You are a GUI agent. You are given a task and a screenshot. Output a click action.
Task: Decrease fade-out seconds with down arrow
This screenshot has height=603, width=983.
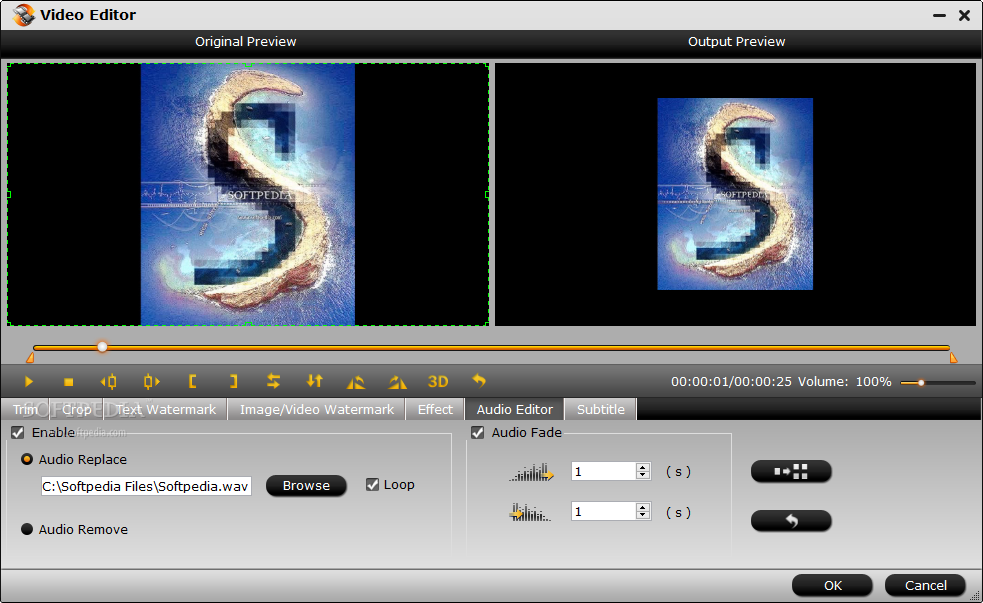click(x=643, y=516)
